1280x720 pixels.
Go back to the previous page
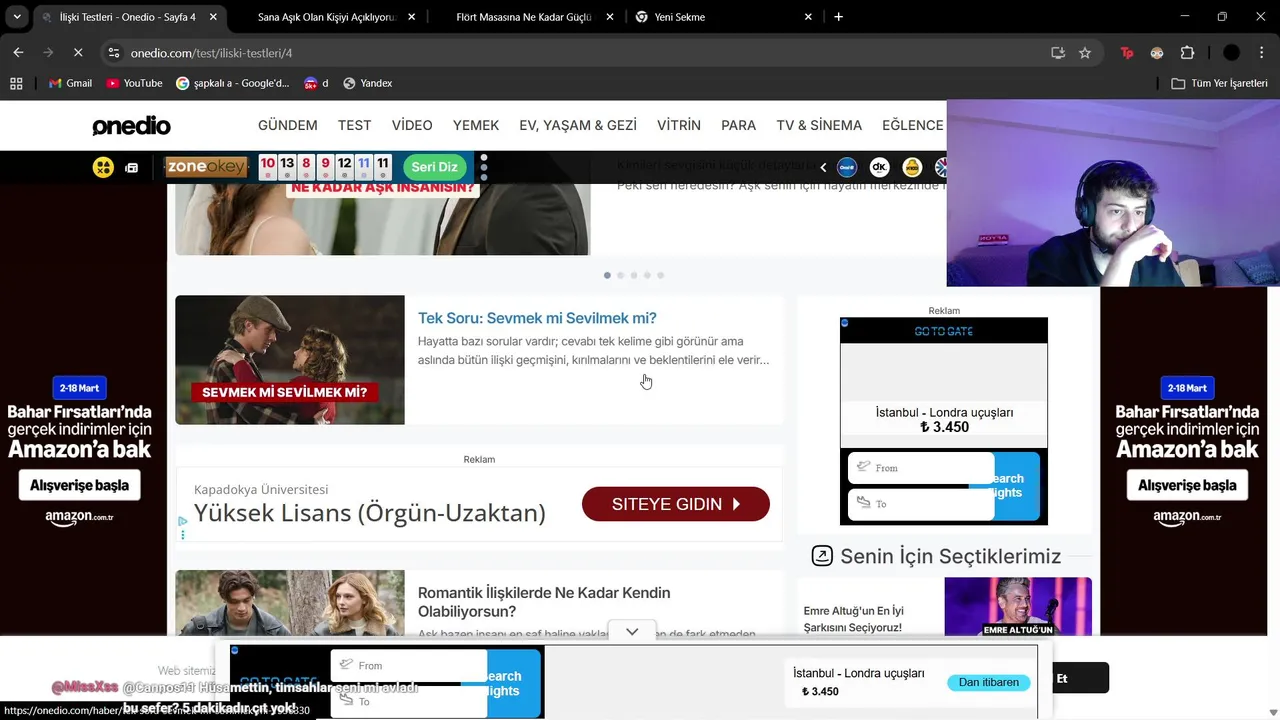[18, 53]
